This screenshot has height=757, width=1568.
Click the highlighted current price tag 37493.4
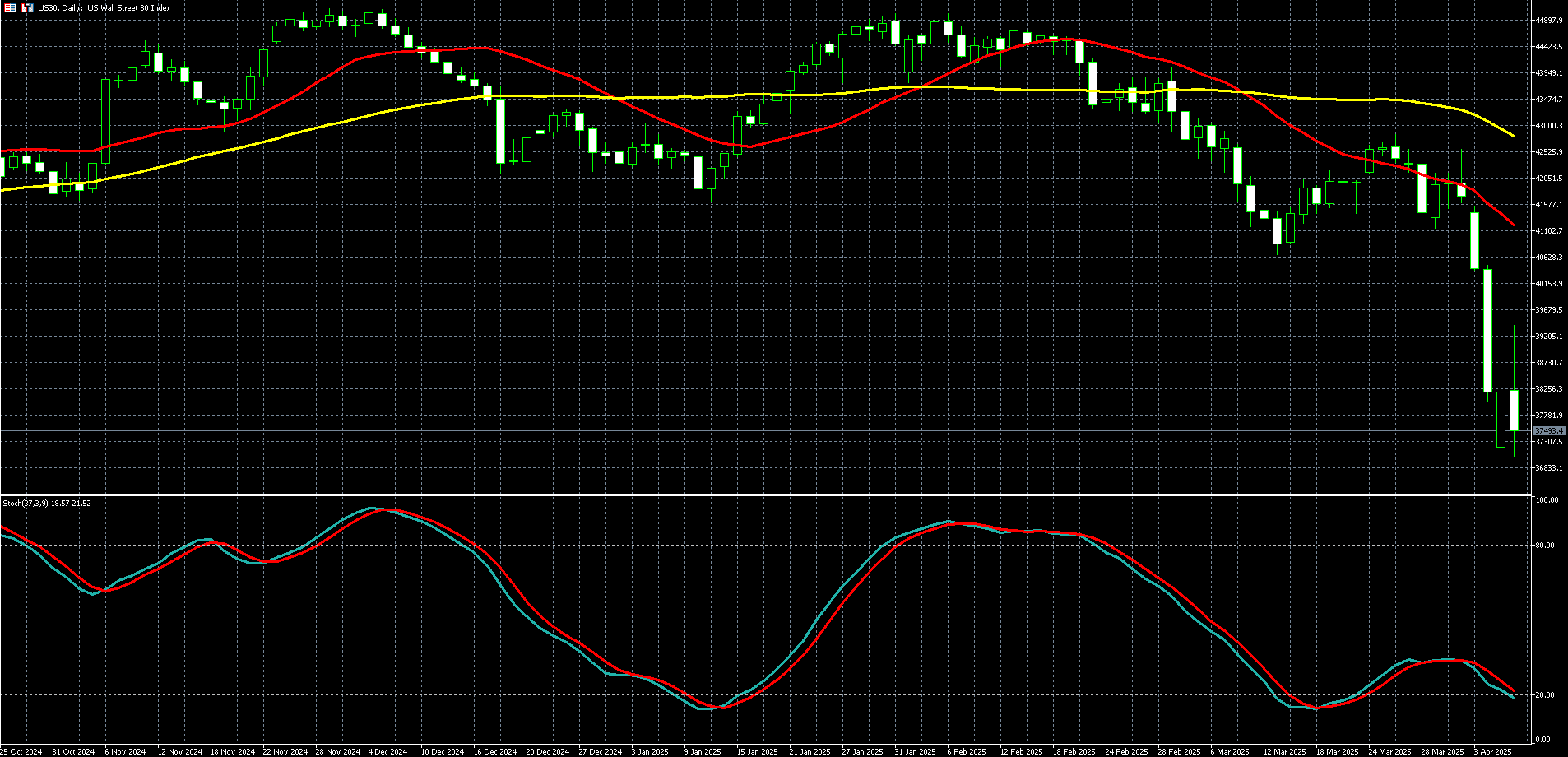pyautogui.click(x=1549, y=431)
